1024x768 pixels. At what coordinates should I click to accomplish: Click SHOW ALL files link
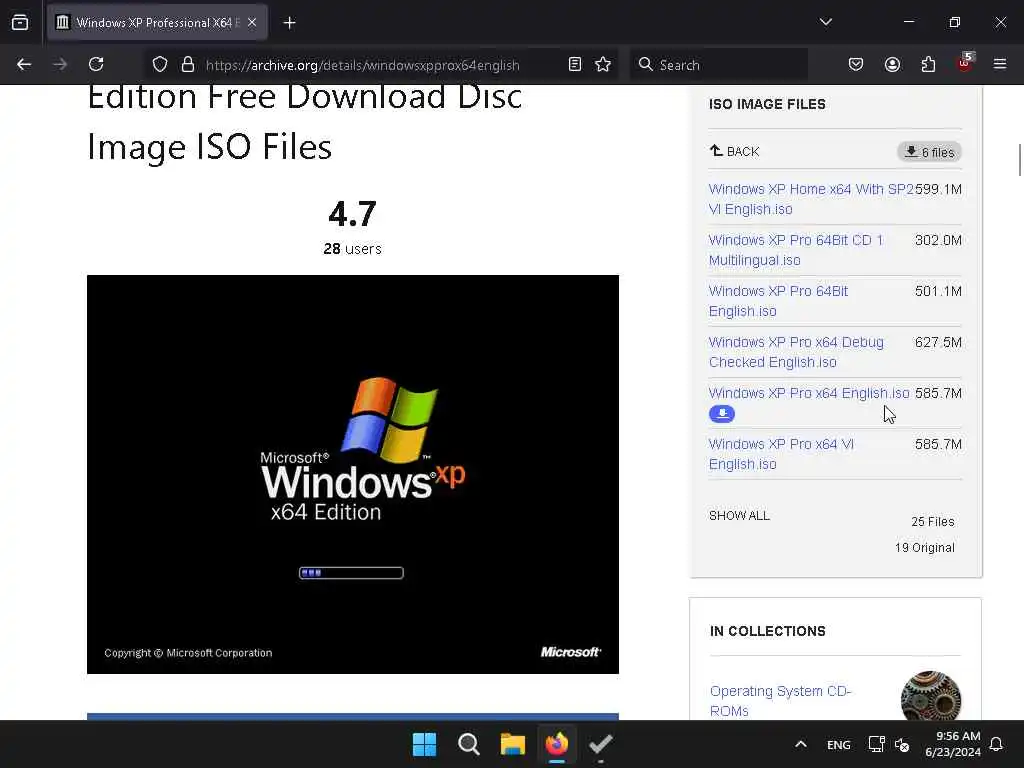click(739, 515)
